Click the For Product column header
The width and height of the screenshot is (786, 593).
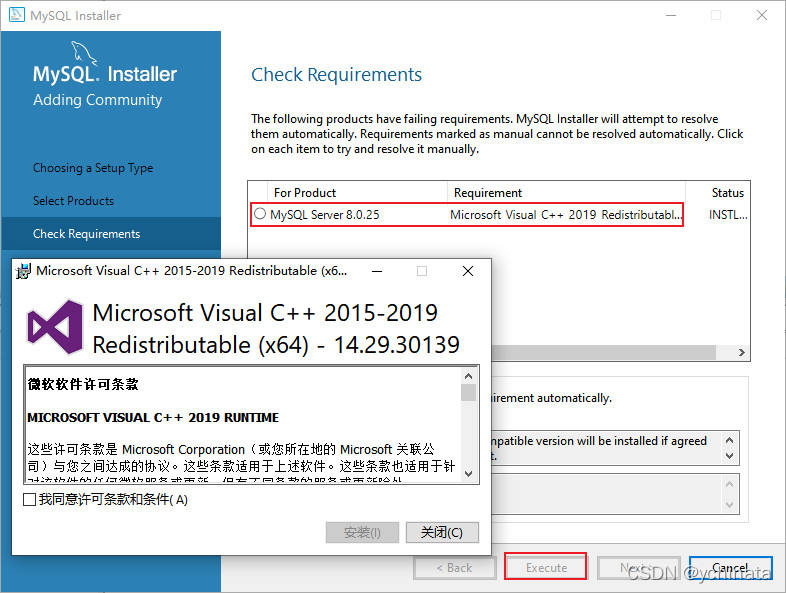coord(357,192)
